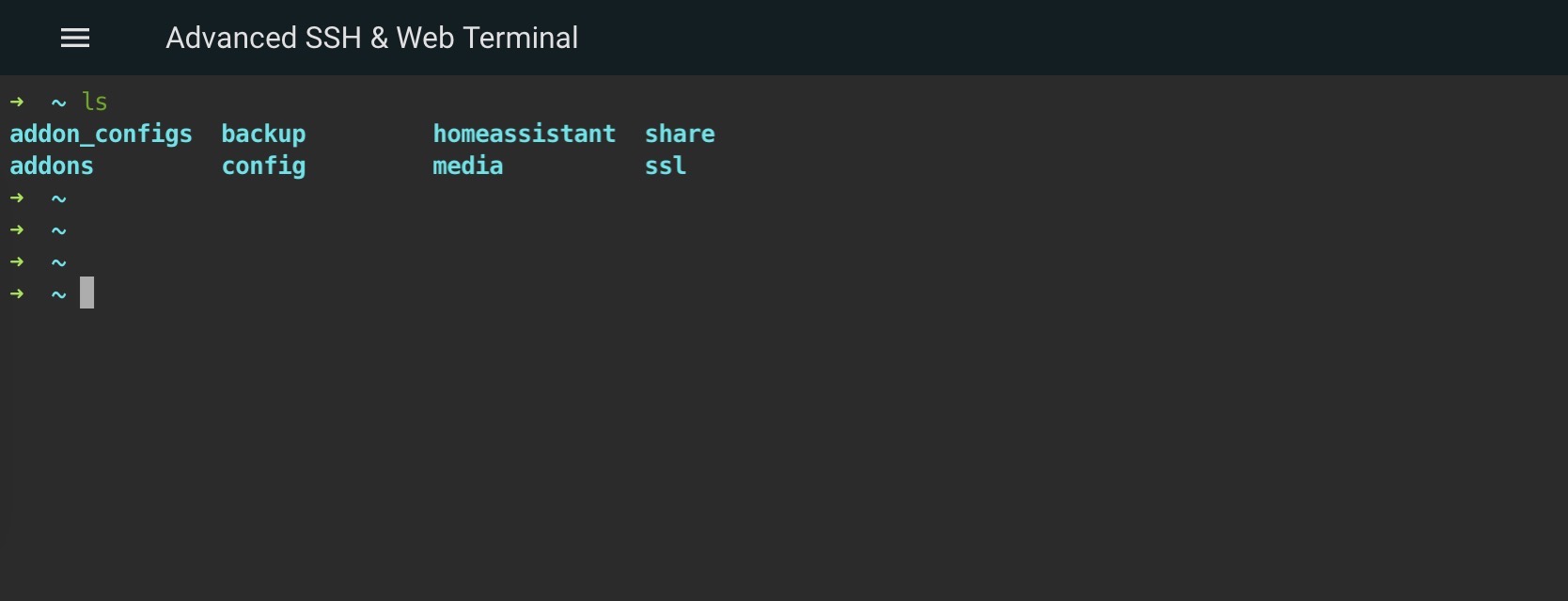Click the config directory entry
Viewport: 1568px width, 601px height.
pyautogui.click(x=263, y=166)
